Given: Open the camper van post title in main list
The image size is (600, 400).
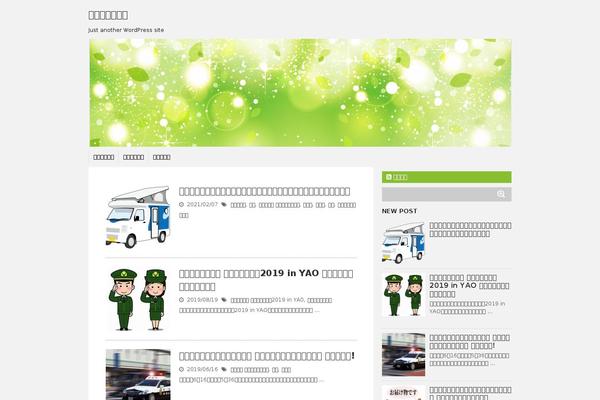Looking at the screenshot, I should point(264,191).
